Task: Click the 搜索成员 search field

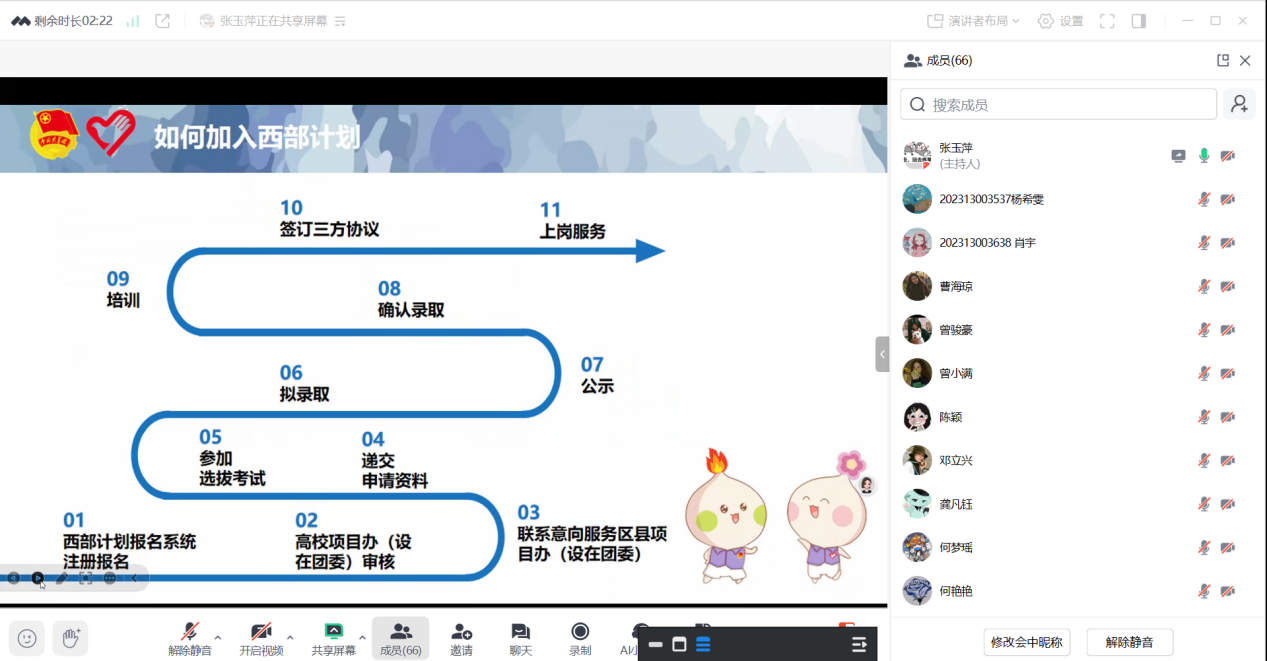Action: (x=1059, y=104)
